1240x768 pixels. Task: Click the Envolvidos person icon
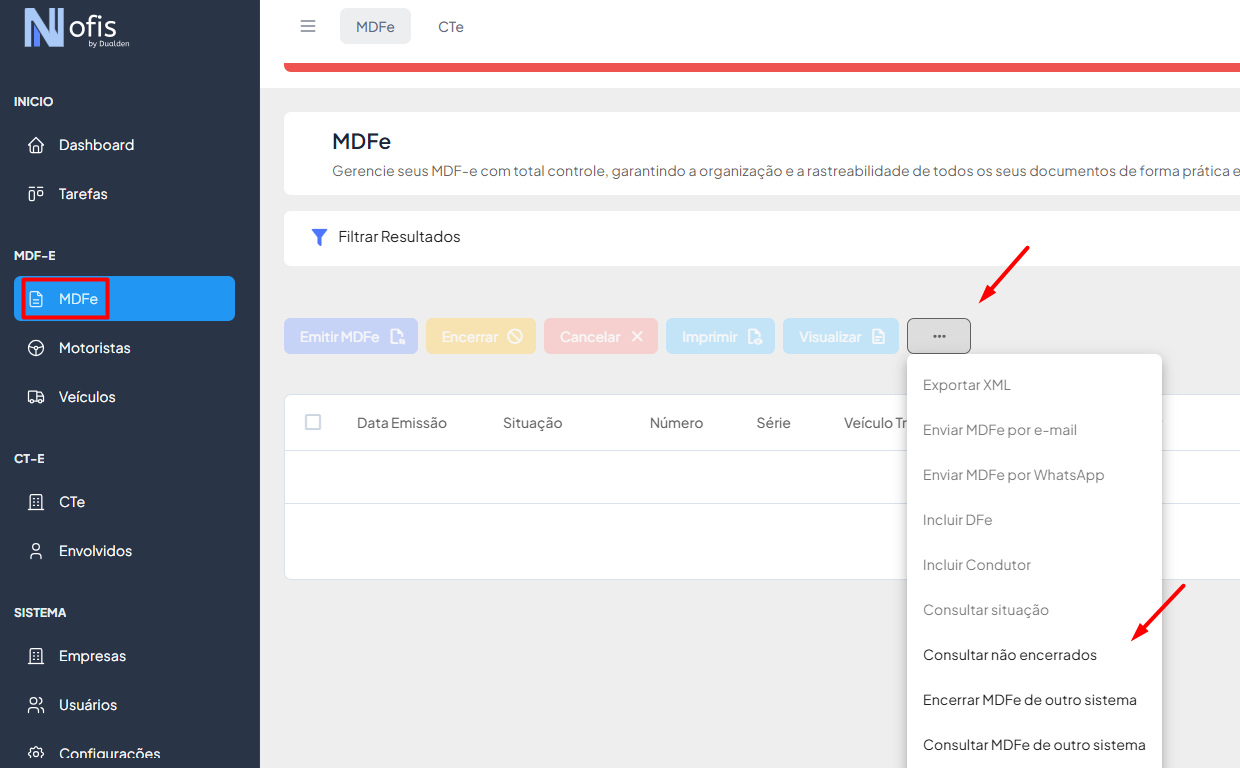coord(36,551)
